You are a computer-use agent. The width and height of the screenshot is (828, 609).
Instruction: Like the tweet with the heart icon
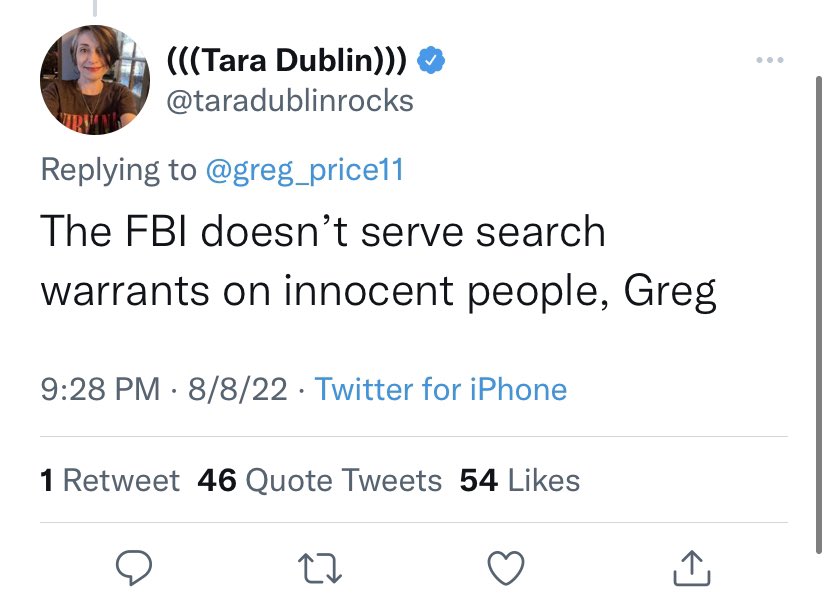(x=505, y=568)
